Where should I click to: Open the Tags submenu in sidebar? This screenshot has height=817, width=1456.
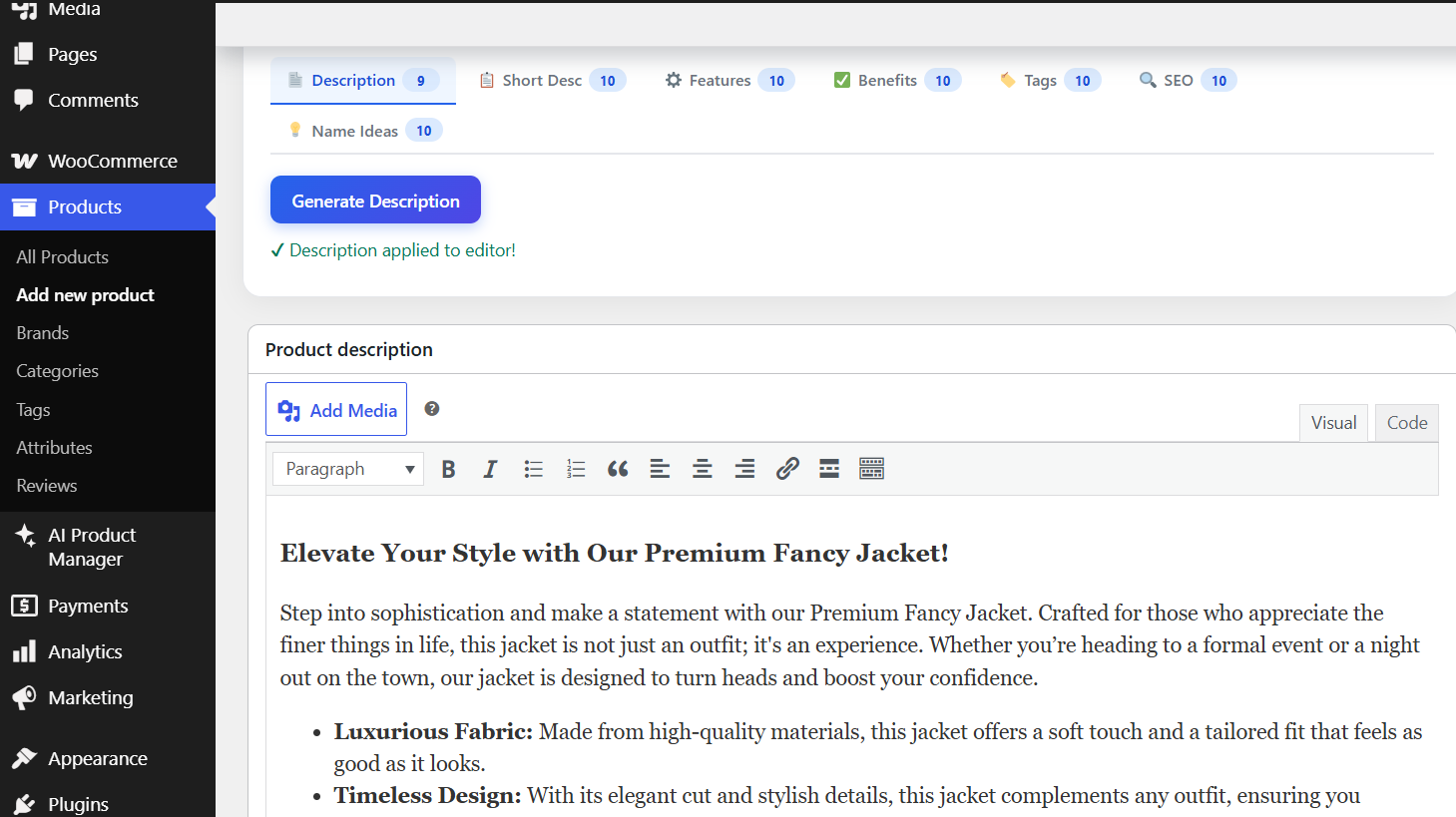click(33, 409)
